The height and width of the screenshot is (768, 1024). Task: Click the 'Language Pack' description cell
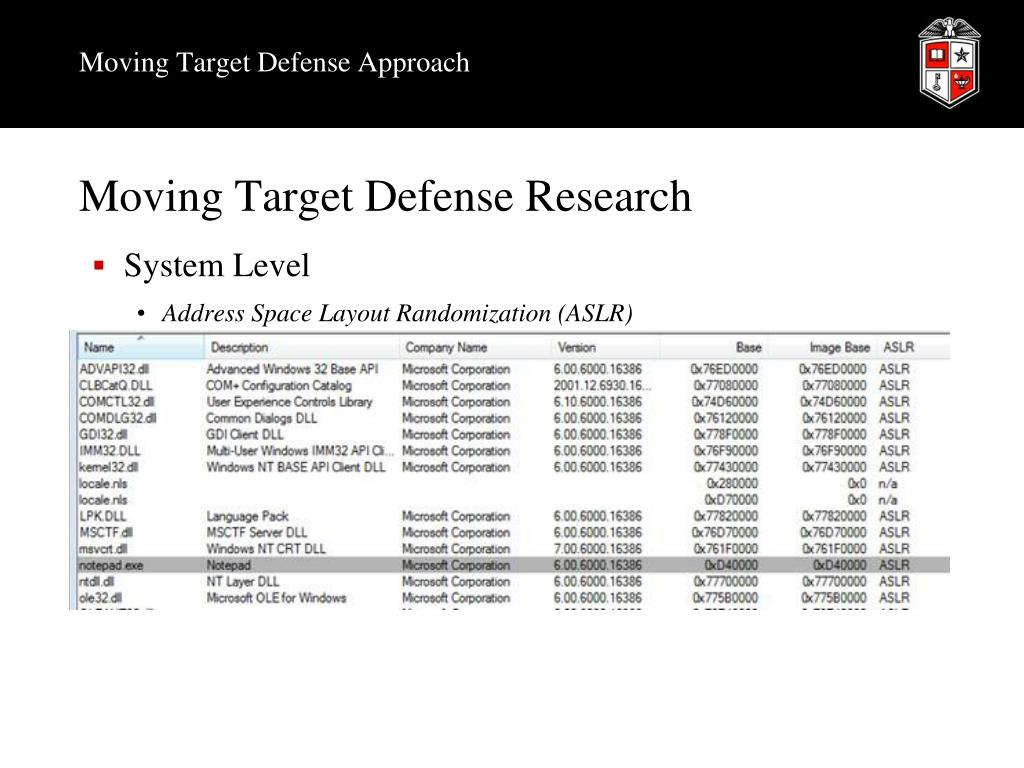(x=248, y=516)
